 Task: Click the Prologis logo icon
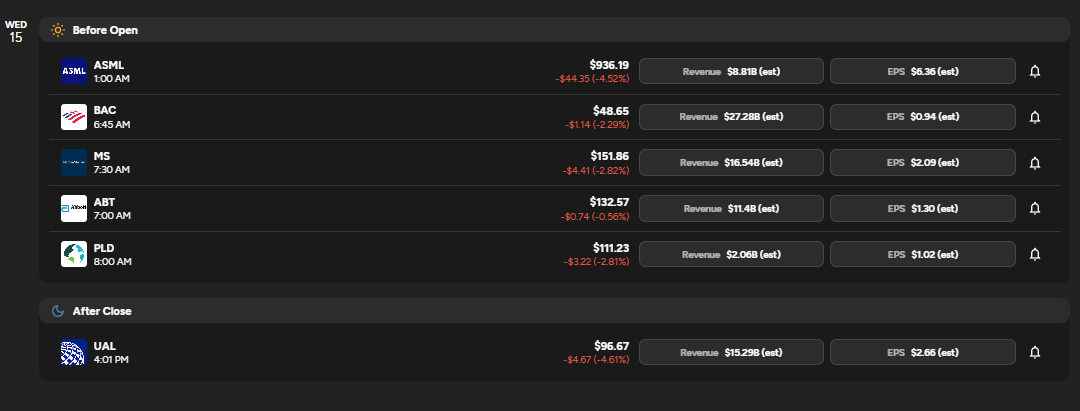click(74, 254)
